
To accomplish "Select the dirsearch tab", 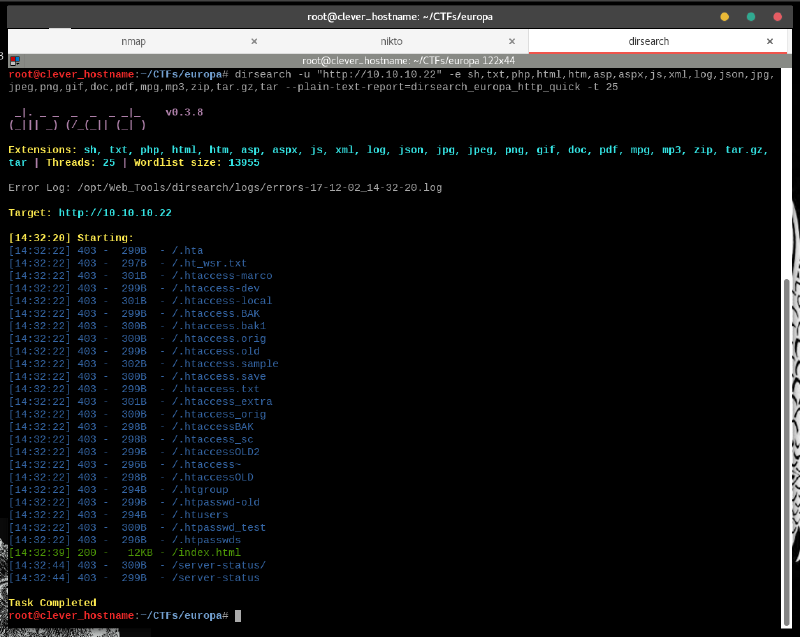I will pyautogui.click(x=650, y=41).
